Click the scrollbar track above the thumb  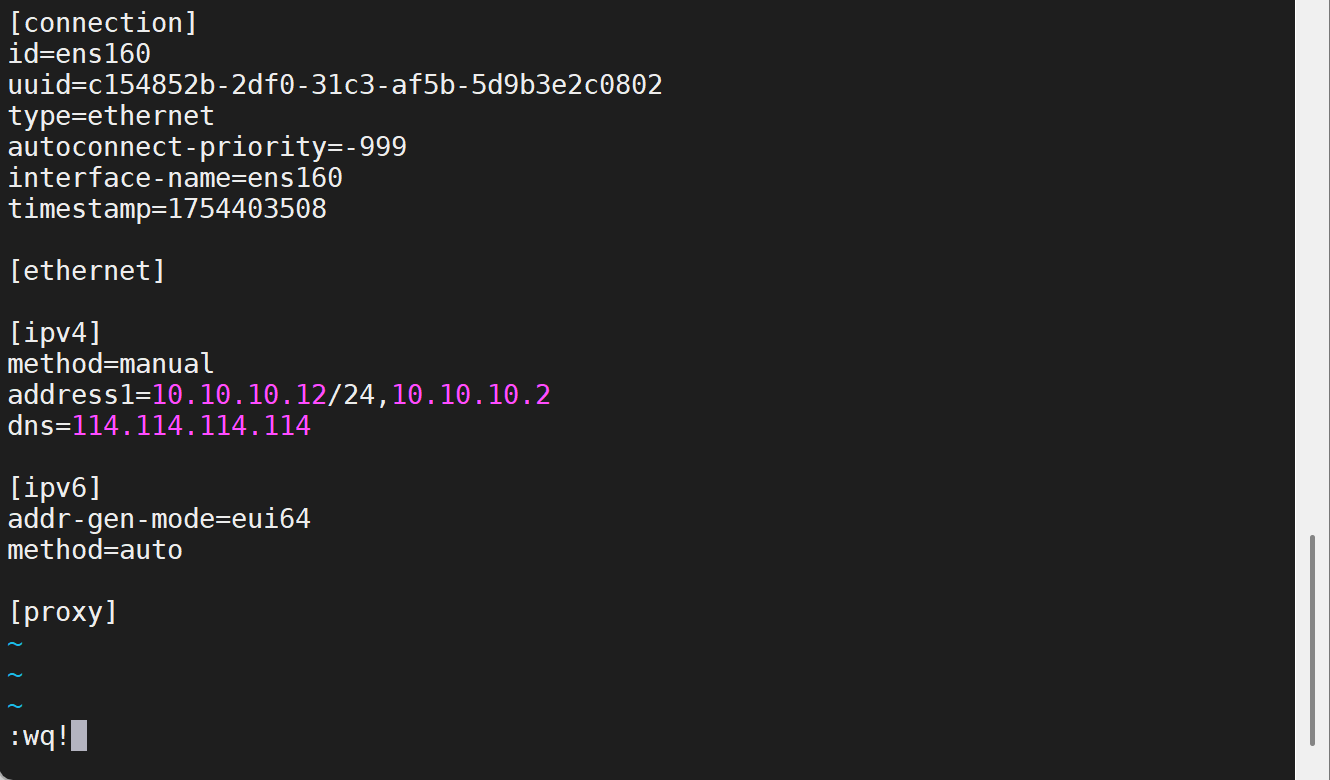tap(1312, 270)
